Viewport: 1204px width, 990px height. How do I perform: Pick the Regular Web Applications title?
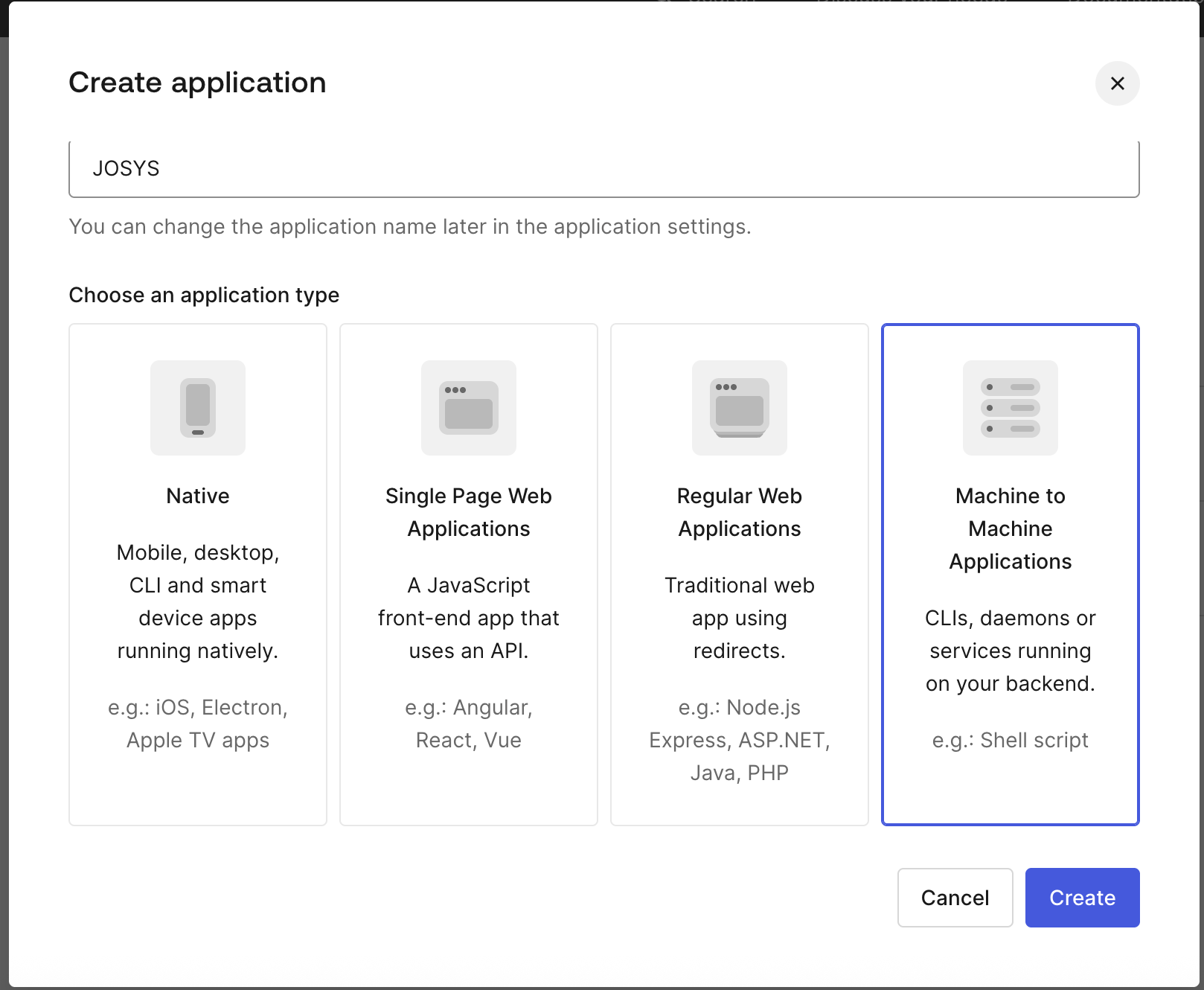point(739,512)
